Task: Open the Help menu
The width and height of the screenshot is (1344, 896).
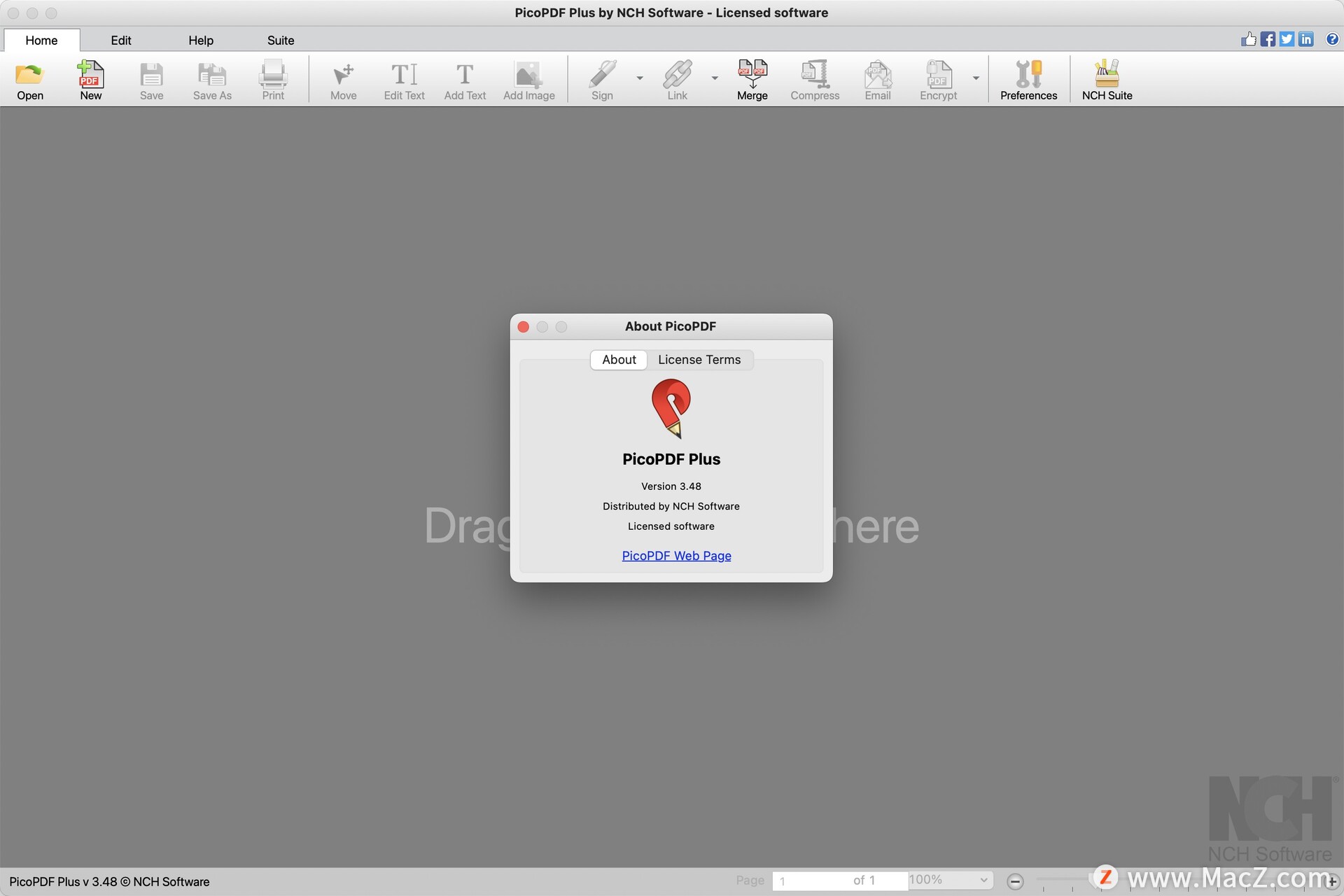Action: coord(200,40)
